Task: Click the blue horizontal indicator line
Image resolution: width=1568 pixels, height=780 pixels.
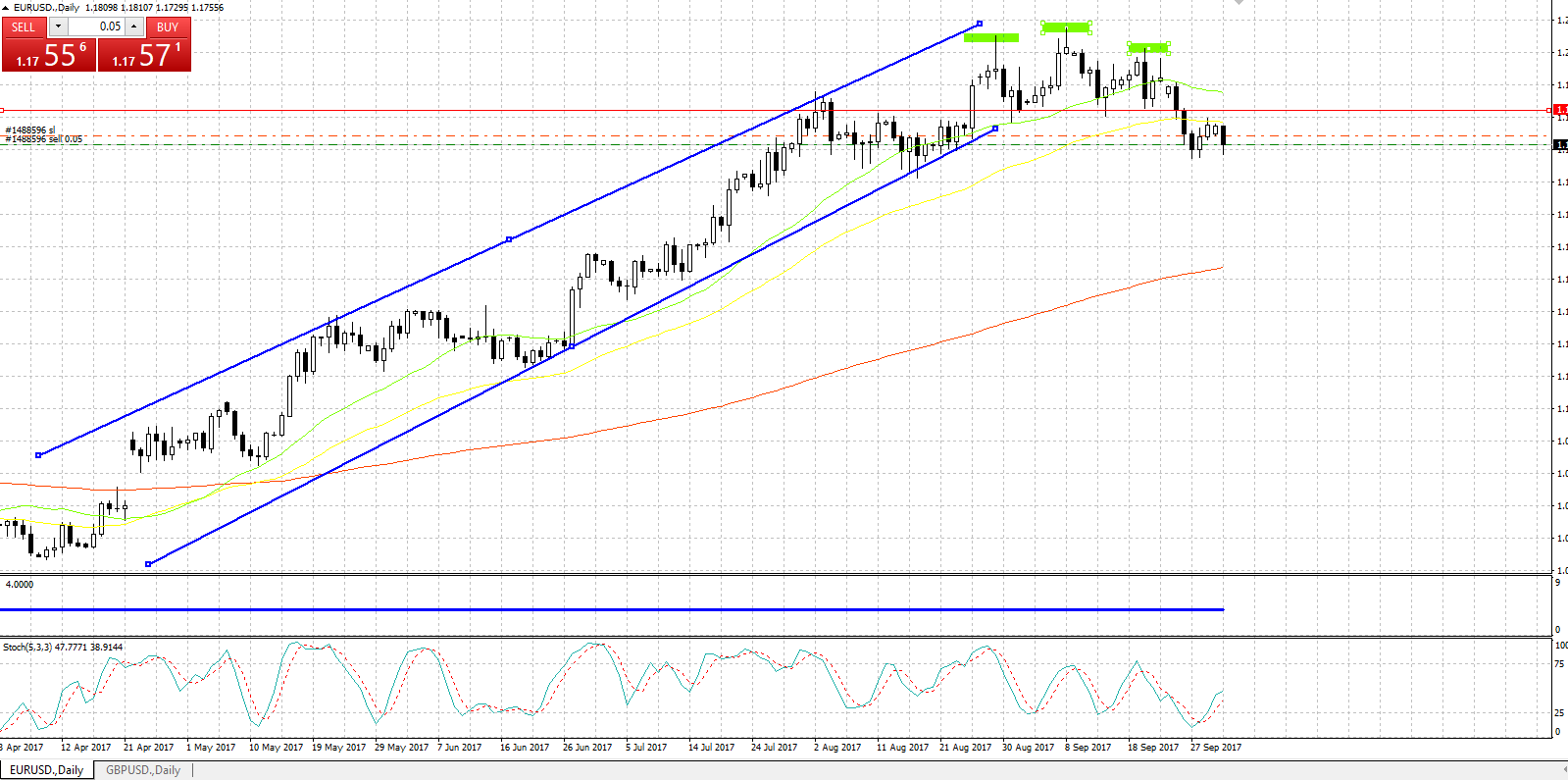Action: (612, 609)
